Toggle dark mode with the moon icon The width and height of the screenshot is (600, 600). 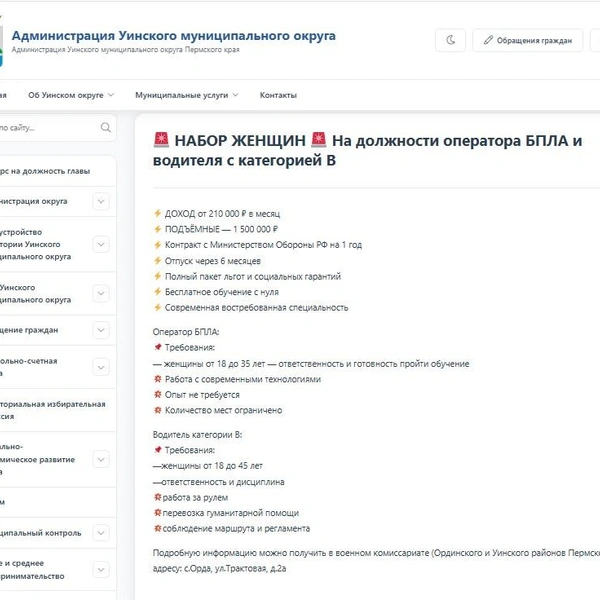coord(450,40)
